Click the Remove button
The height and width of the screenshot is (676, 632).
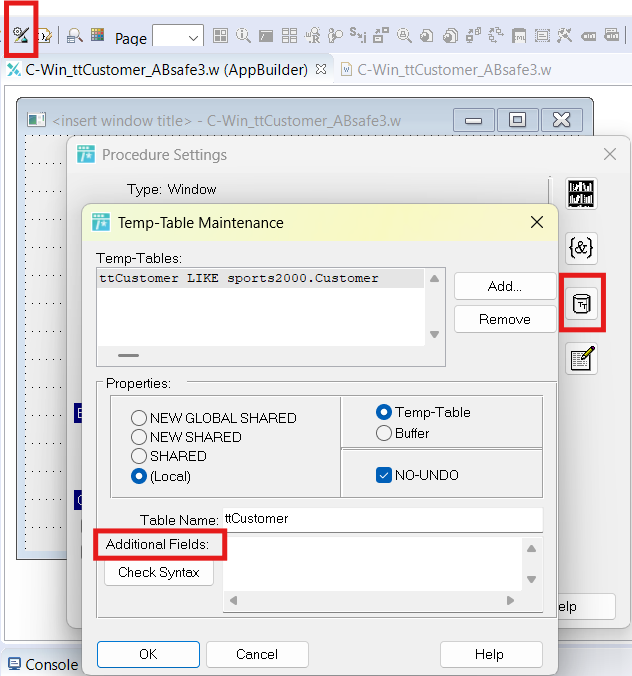coord(504,319)
